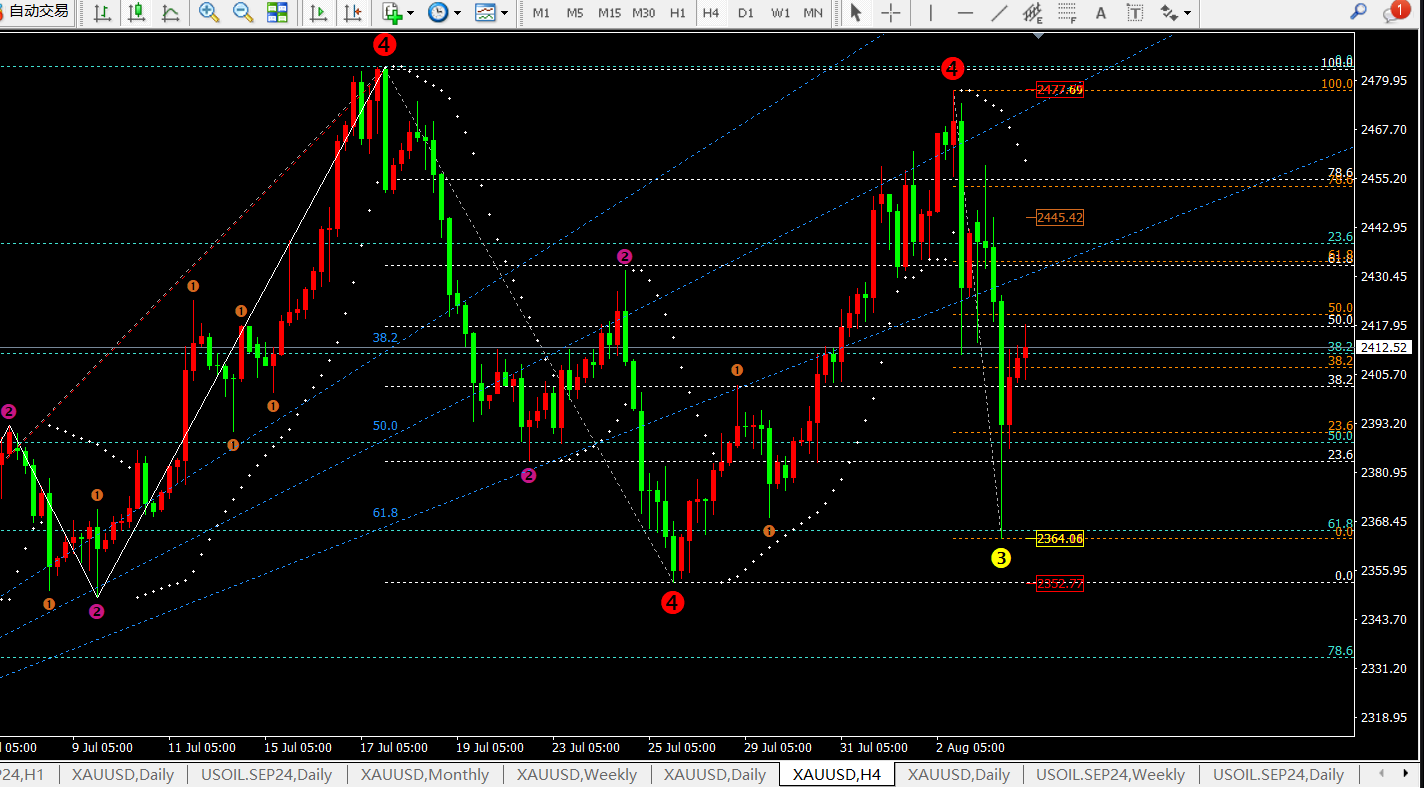
Task: Set timeframe to H1
Action: [678, 13]
